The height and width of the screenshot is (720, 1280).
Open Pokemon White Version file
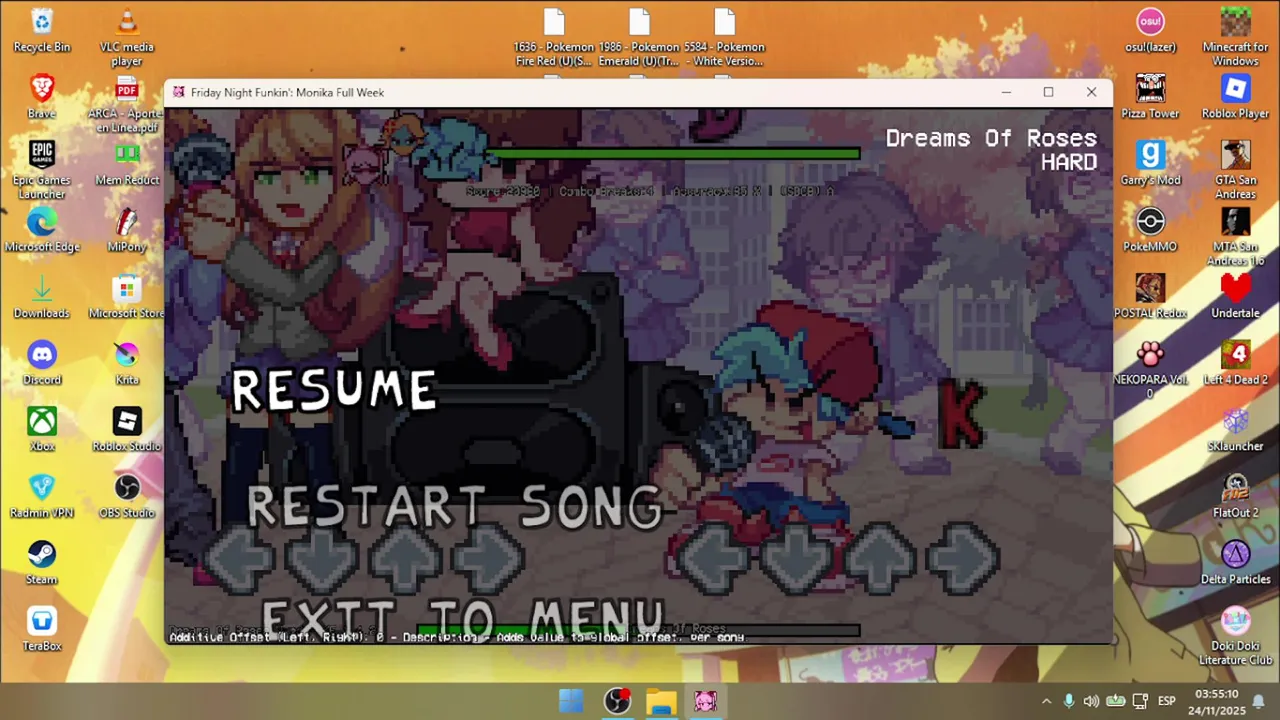[x=724, y=37]
